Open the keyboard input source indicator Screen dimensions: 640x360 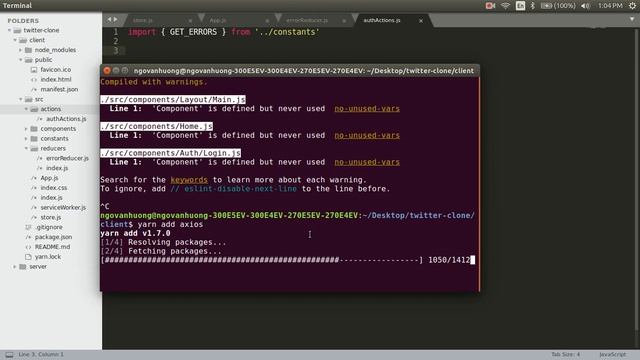tap(520, 6)
